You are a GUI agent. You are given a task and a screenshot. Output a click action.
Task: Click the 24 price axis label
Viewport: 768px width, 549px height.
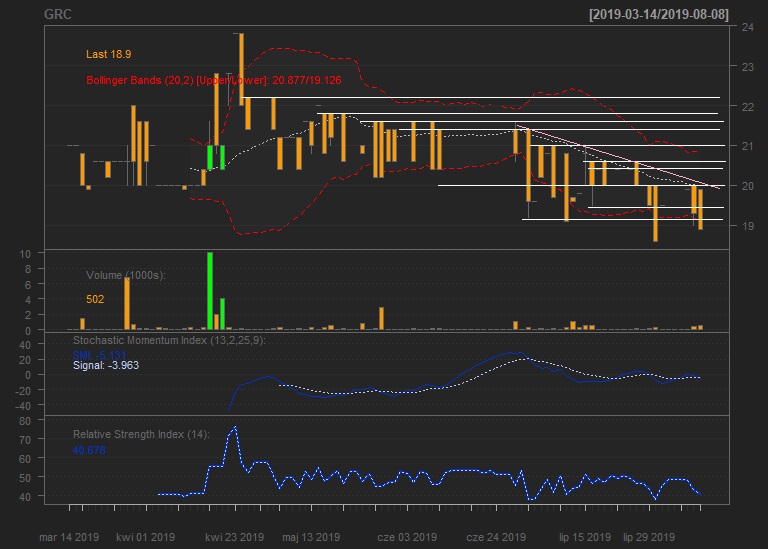(x=746, y=27)
